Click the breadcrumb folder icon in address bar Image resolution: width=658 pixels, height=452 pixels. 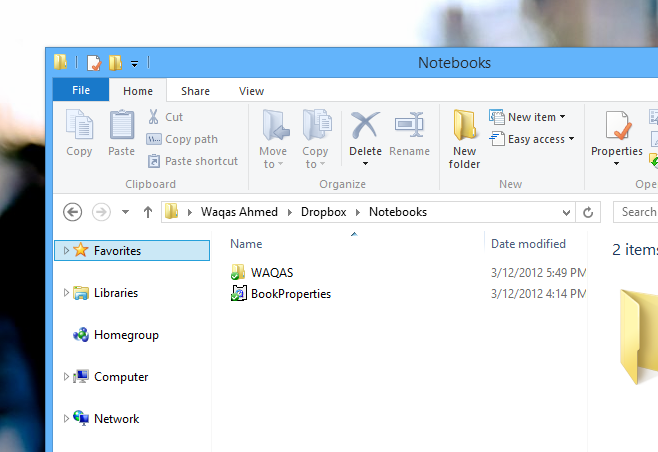[171, 212]
